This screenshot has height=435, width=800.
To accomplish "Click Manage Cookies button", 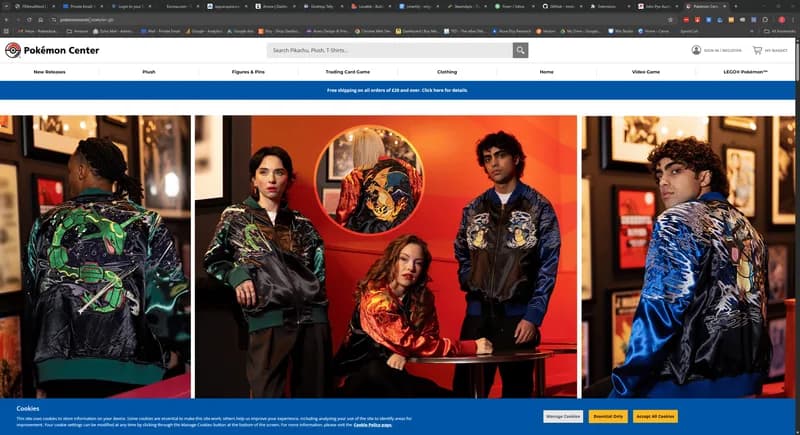I will (563, 416).
